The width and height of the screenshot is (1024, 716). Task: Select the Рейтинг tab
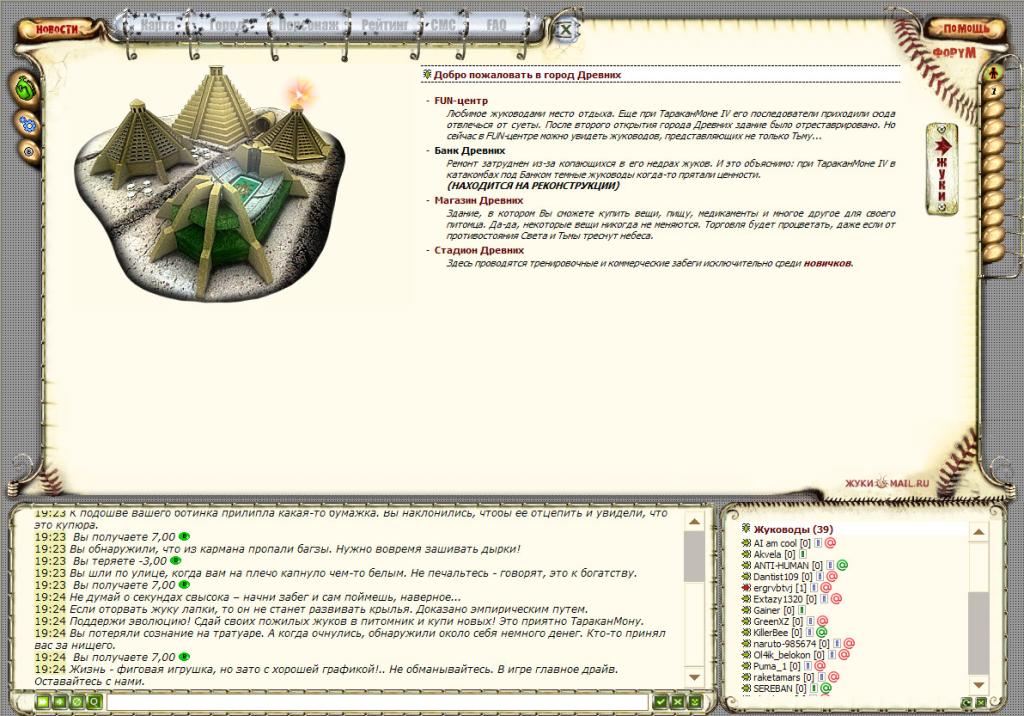click(x=384, y=23)
